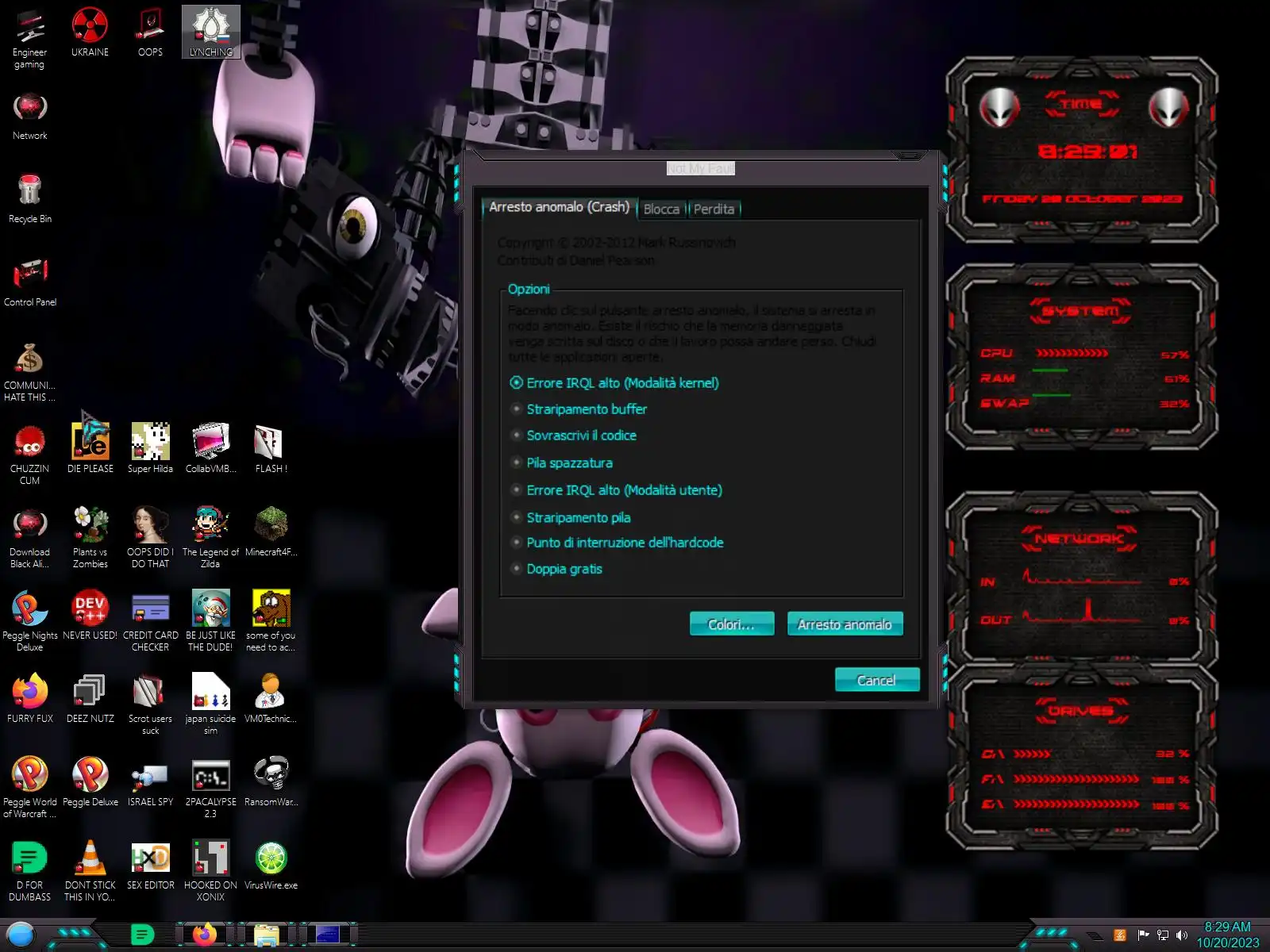
Task: Select the Doppia gratis radio option
Action: click(x=556, y=569)
